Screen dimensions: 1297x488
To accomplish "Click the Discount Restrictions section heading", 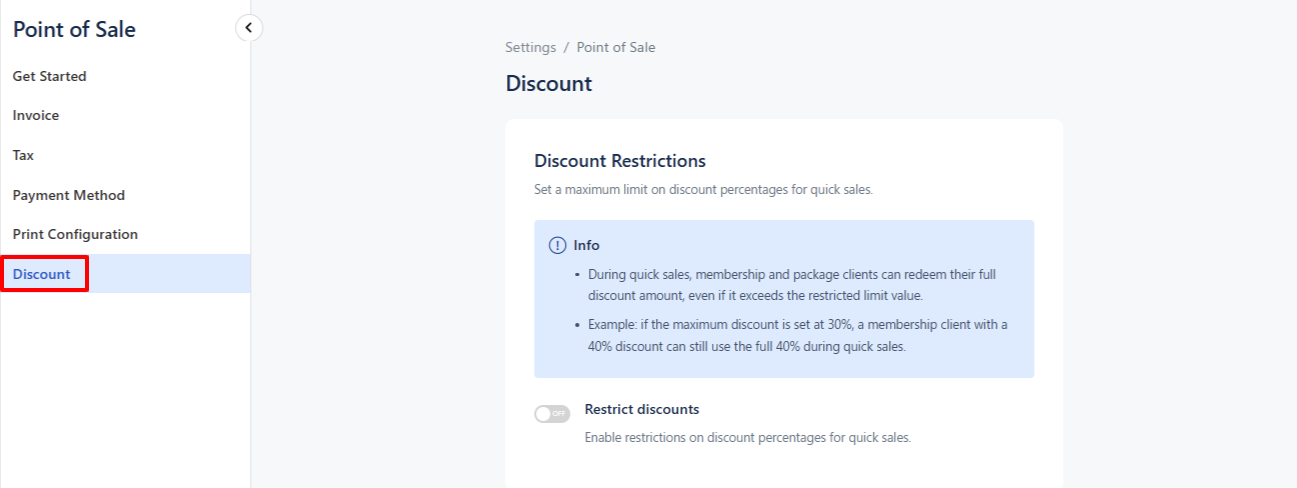I will pos(620,161).
